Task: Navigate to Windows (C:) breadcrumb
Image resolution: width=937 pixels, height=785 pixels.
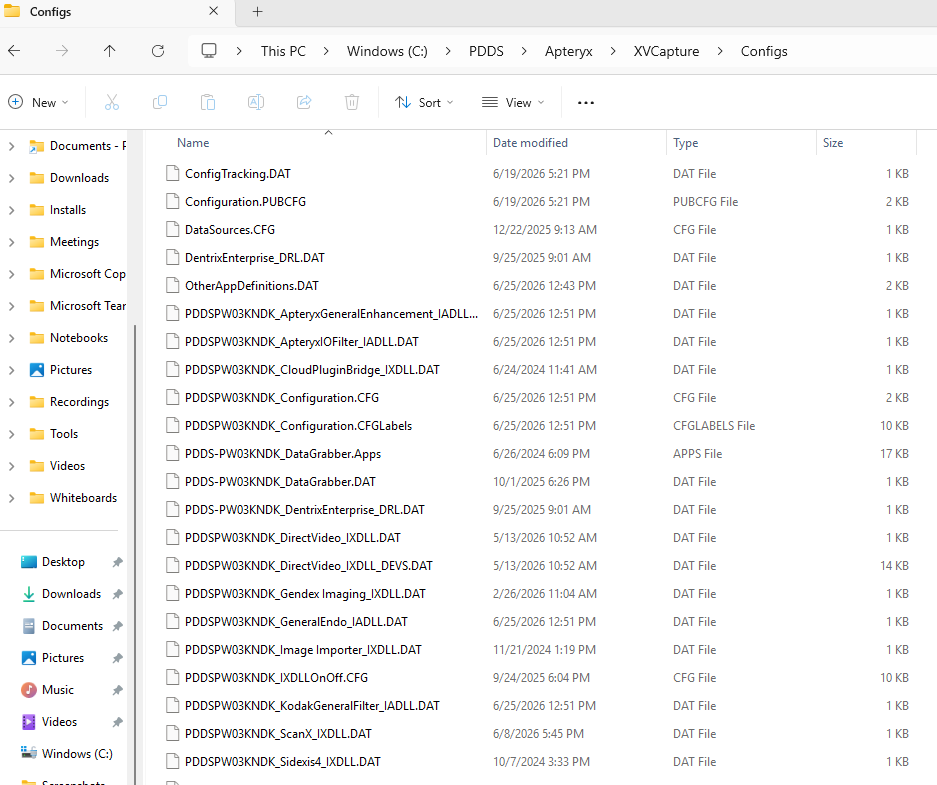Action: click(x=387, y=51)
